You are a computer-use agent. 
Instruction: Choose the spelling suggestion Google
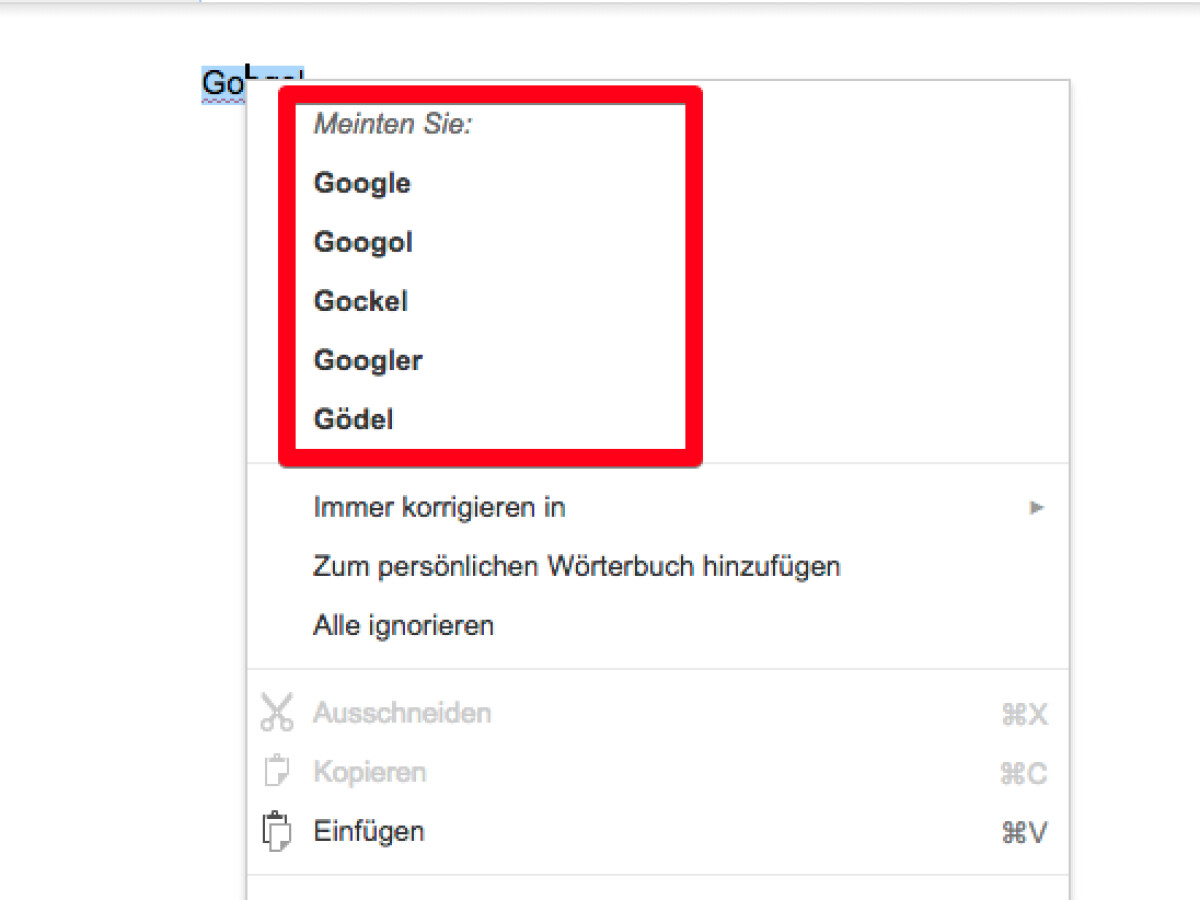(x=362, y=184)
